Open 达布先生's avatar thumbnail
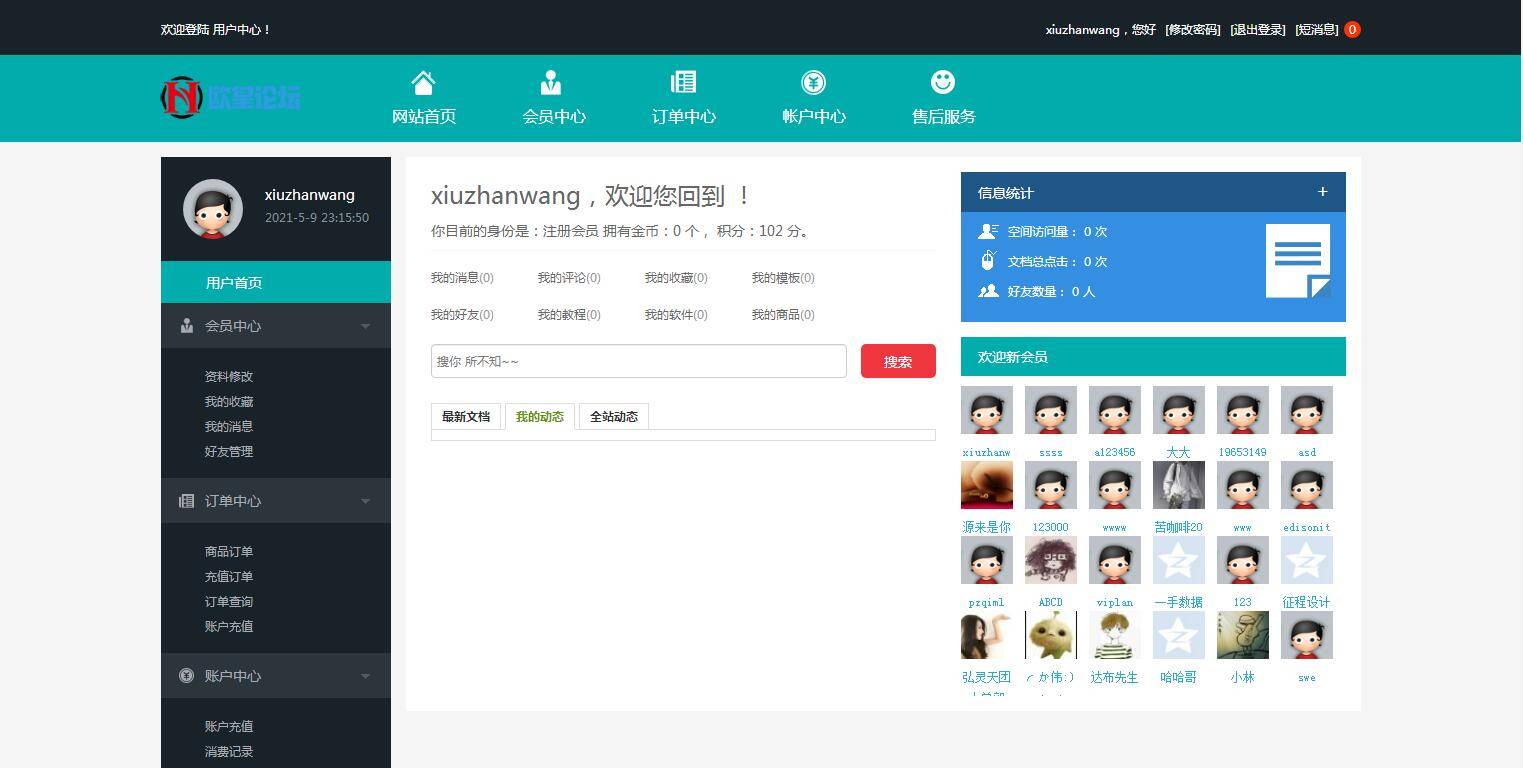The height and width of the screenshot is (768, 1523). [x=1114, y=634]
